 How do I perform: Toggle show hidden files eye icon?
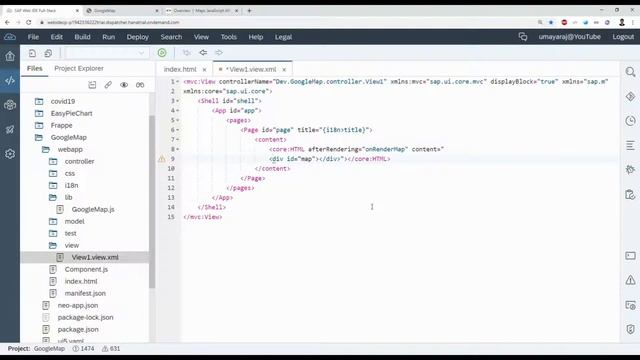point(124,85)
